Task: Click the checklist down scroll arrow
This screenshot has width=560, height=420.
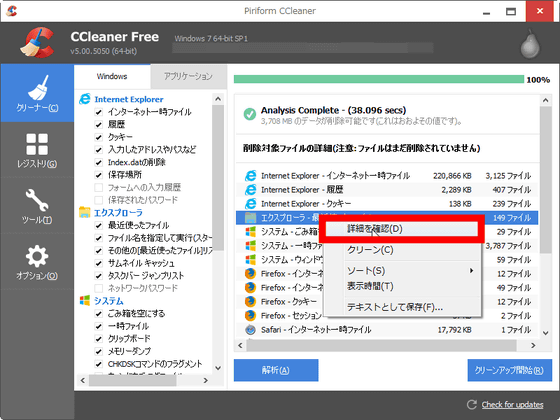Action: (218, 368)
